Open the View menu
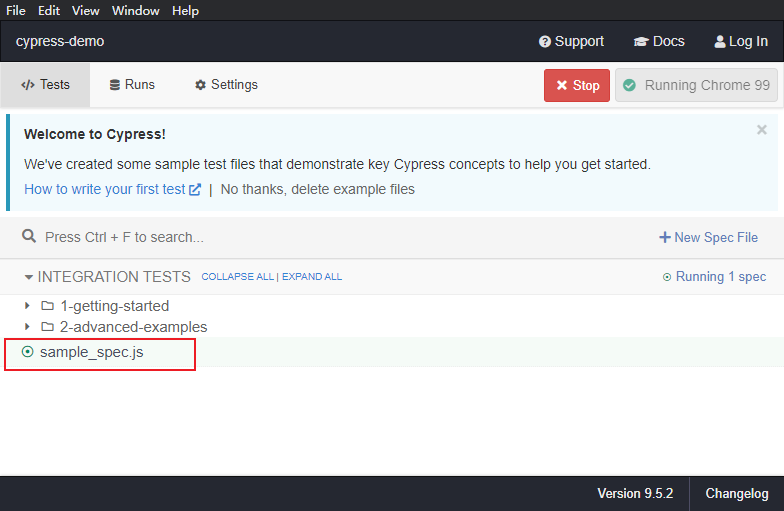 [x=85, y=10]
